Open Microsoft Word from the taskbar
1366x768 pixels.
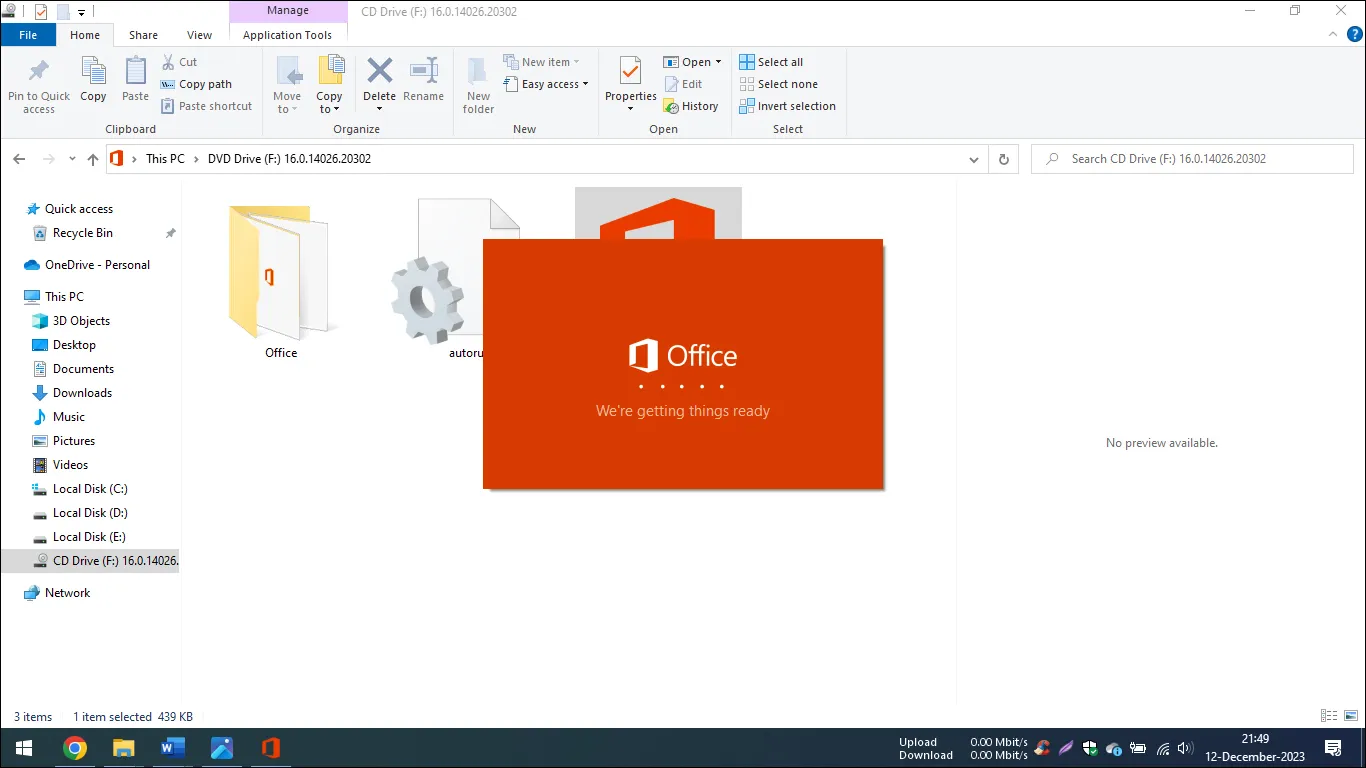(x=173, y=748)
